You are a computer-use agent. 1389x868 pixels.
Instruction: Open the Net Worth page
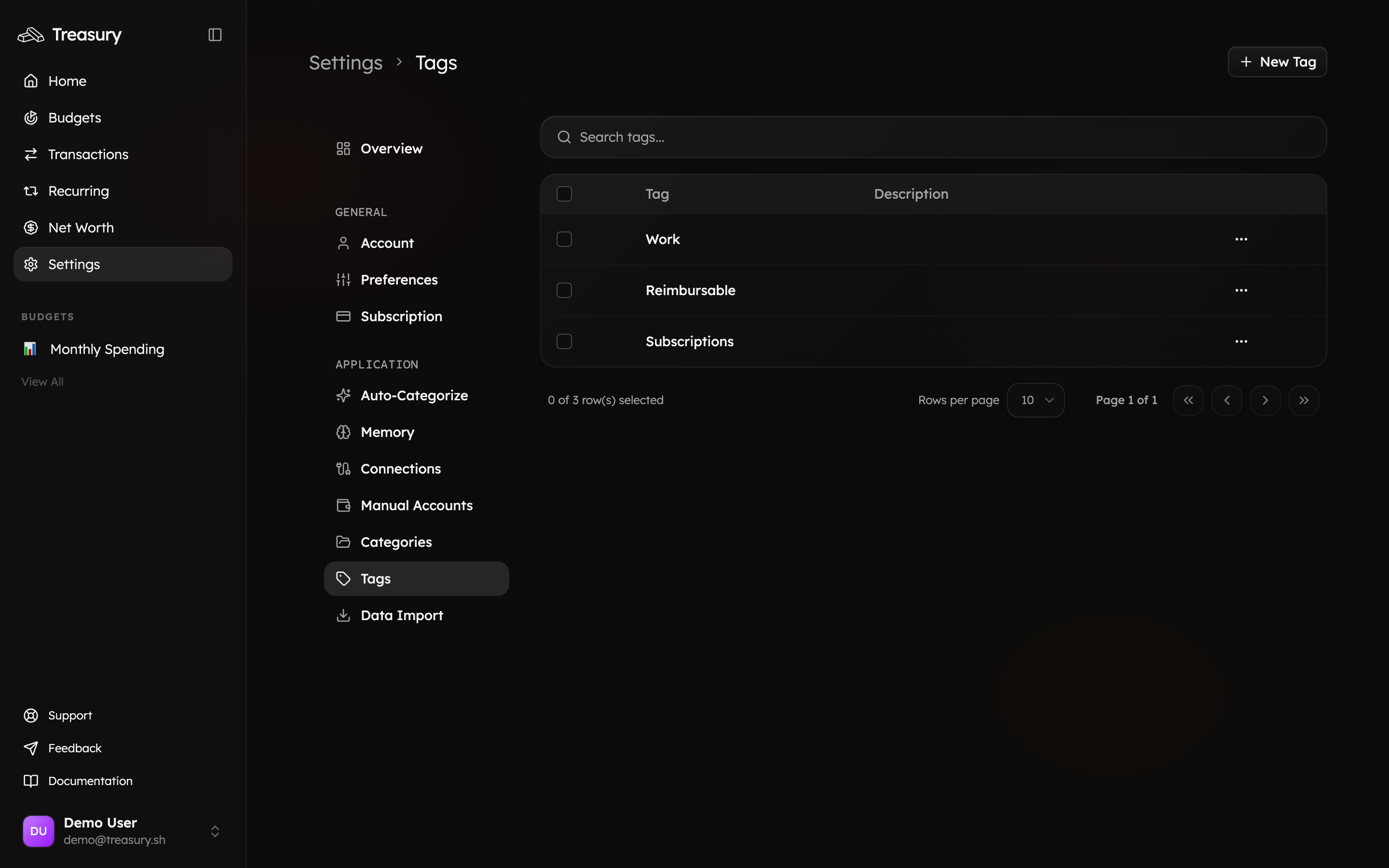point(123,228)
